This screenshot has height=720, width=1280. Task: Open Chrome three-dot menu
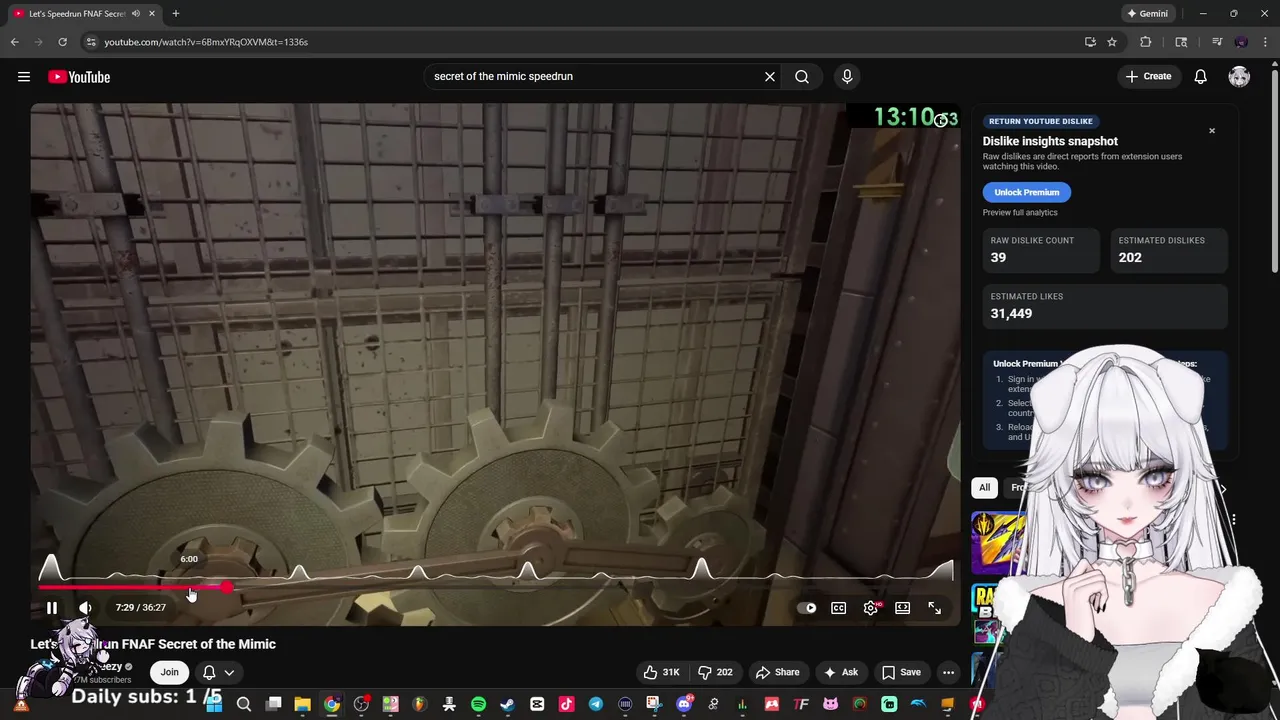[x=1265, y=42]
